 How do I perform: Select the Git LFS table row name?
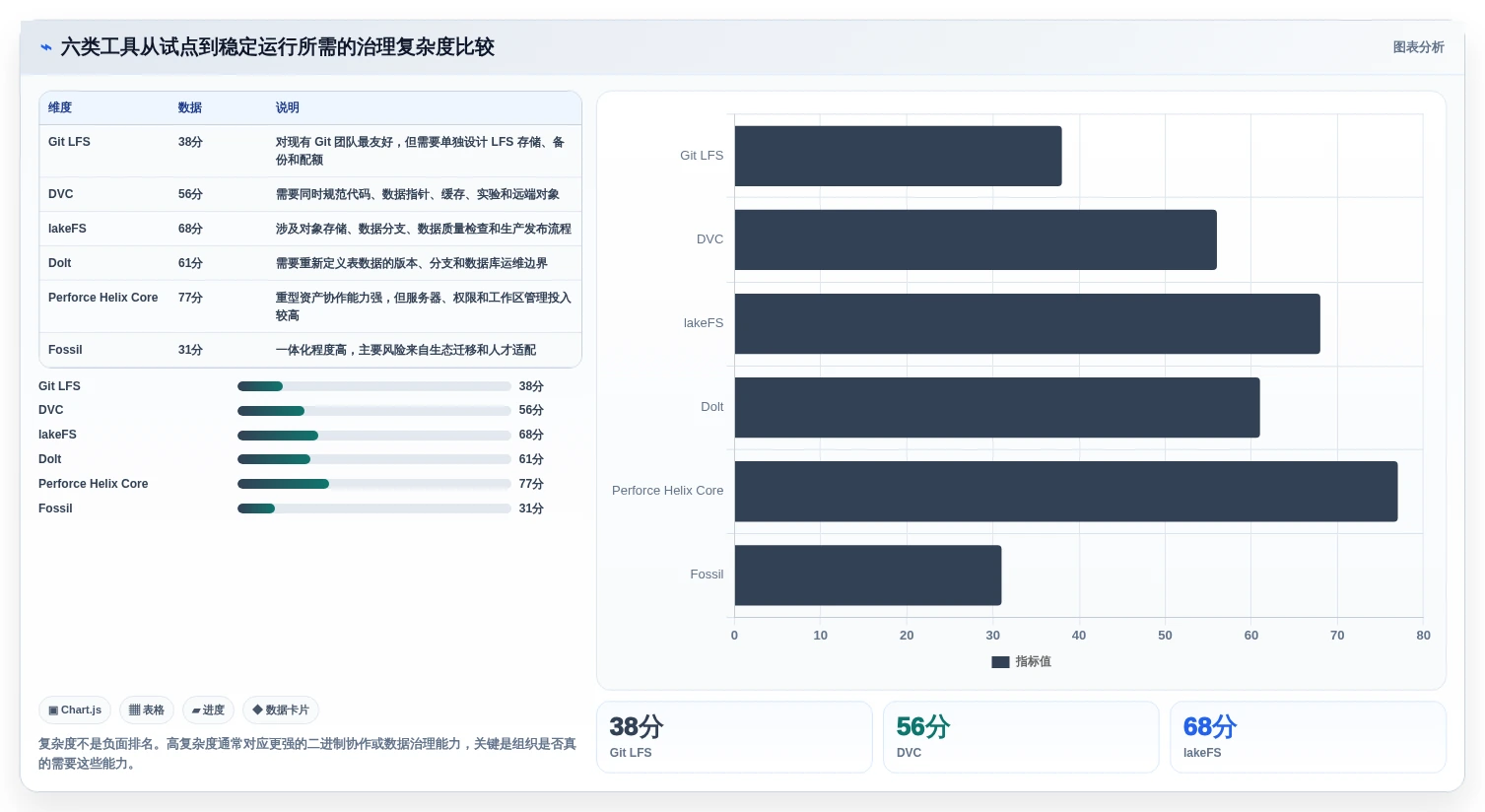coord(69,142)
